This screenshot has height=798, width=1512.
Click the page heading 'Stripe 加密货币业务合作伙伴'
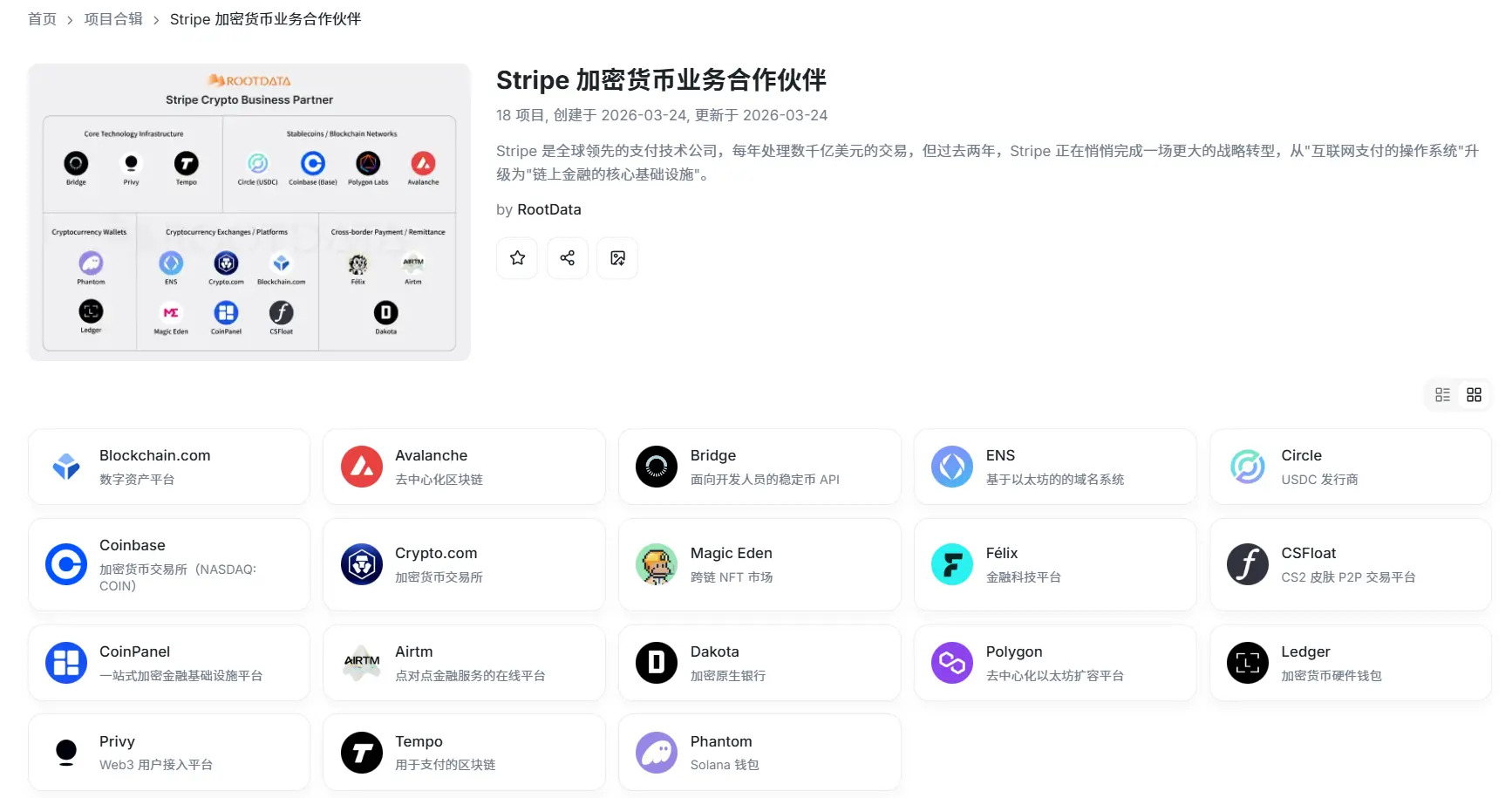(661, 80)
